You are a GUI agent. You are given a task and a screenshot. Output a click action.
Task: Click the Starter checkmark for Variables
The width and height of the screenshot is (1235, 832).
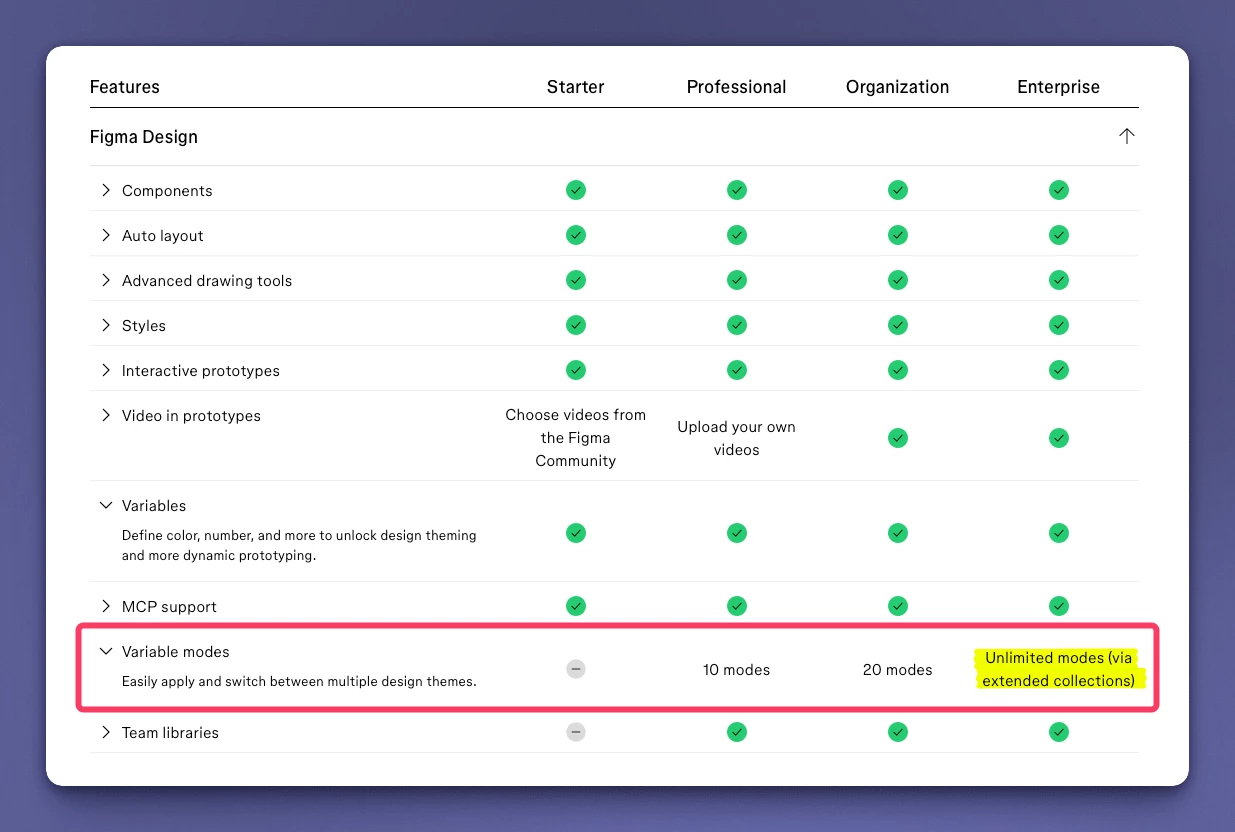point(576,533)
